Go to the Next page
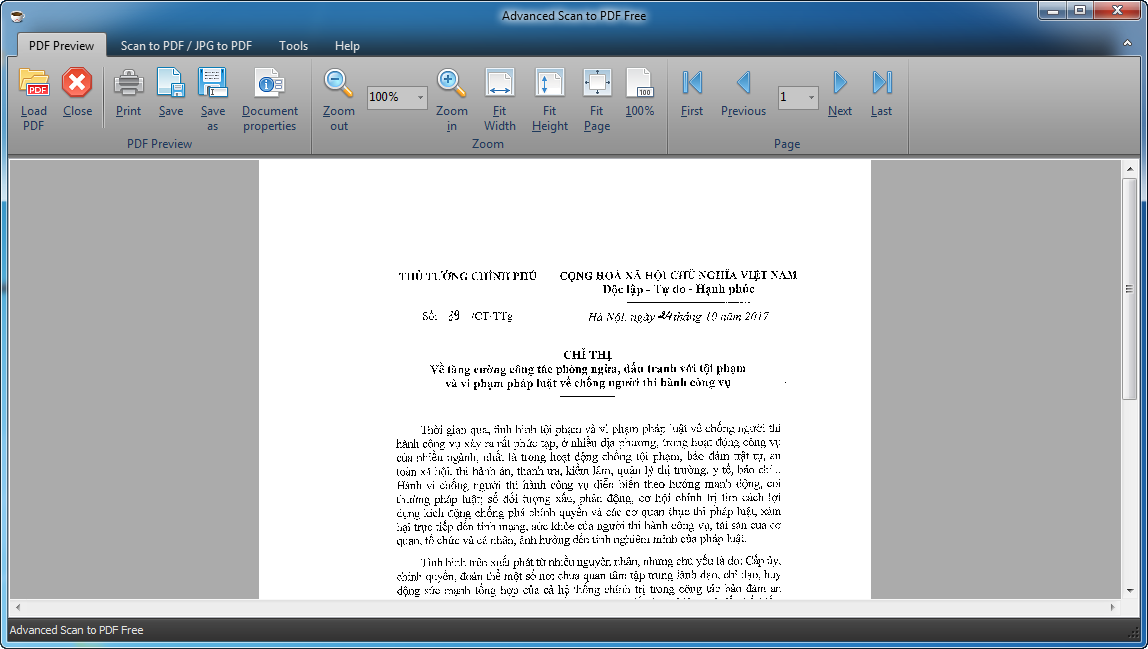The height and width of the screenshot is (649, 1148). click(840, 84)
